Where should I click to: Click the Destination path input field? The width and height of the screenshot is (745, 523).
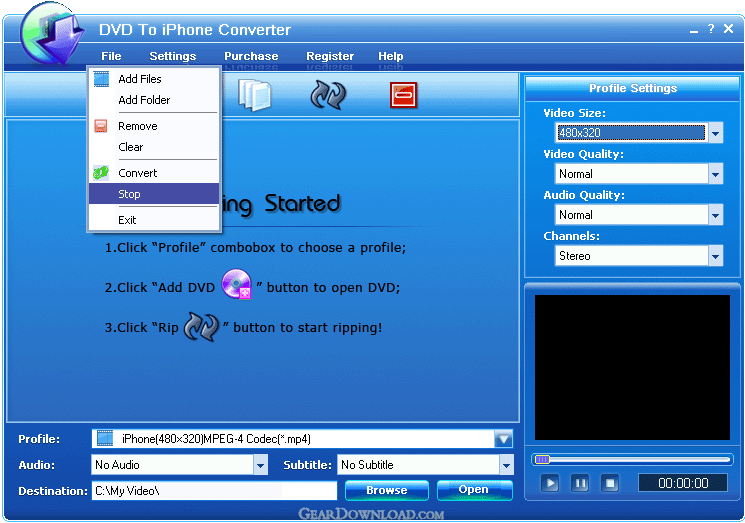pyautogui.click(x=214, y=491)
